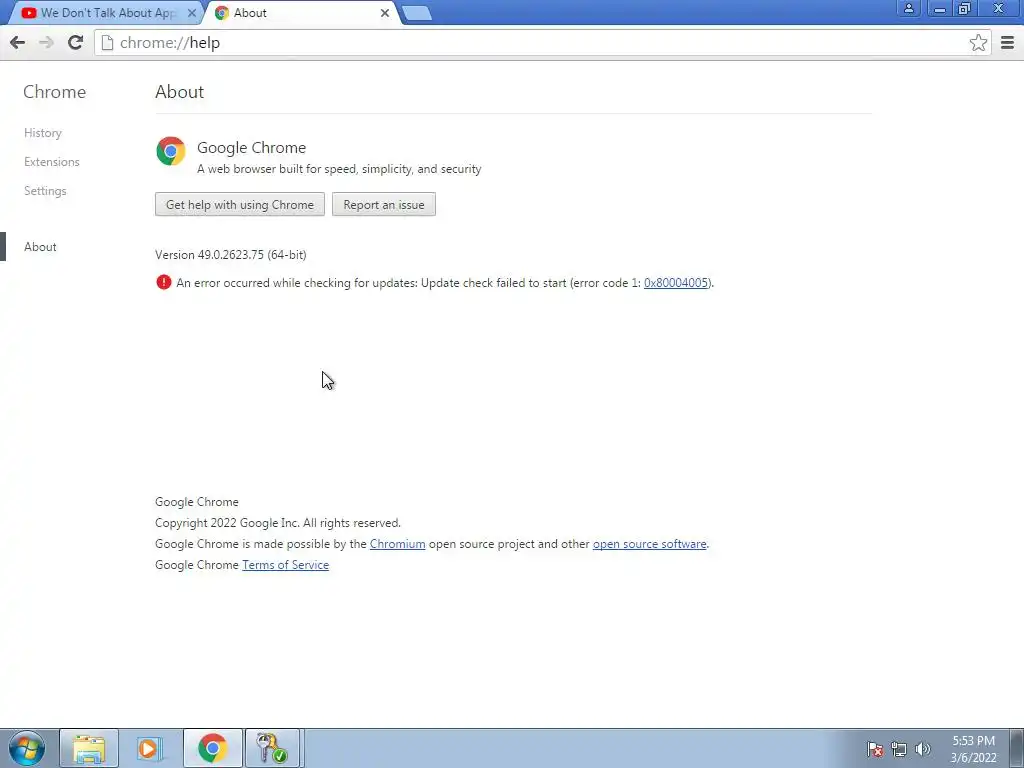Open a new tab
The image size is (1024, 768).
click(x=416, y=13)
